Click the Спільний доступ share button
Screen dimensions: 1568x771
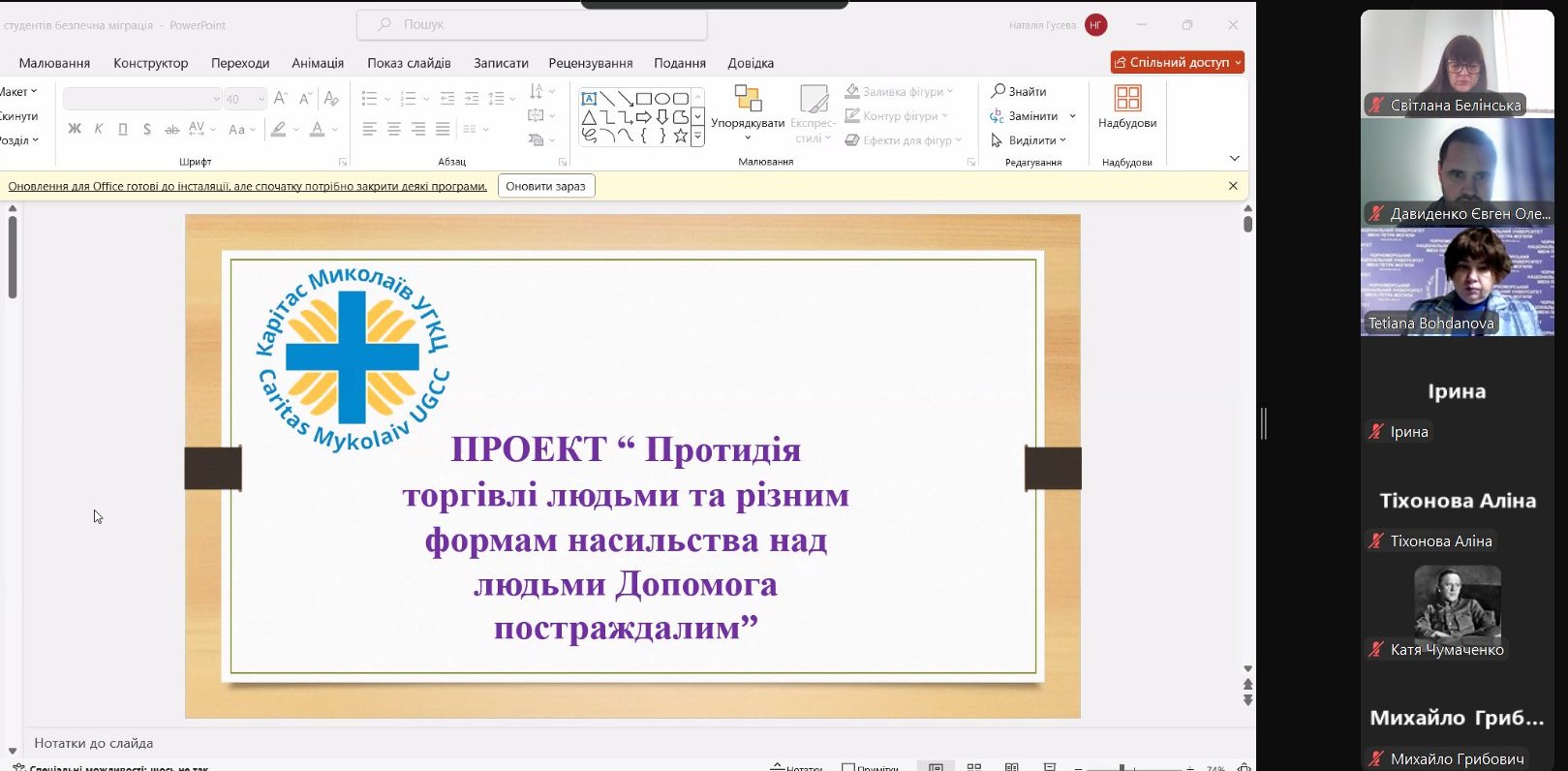click(1178, 62)
